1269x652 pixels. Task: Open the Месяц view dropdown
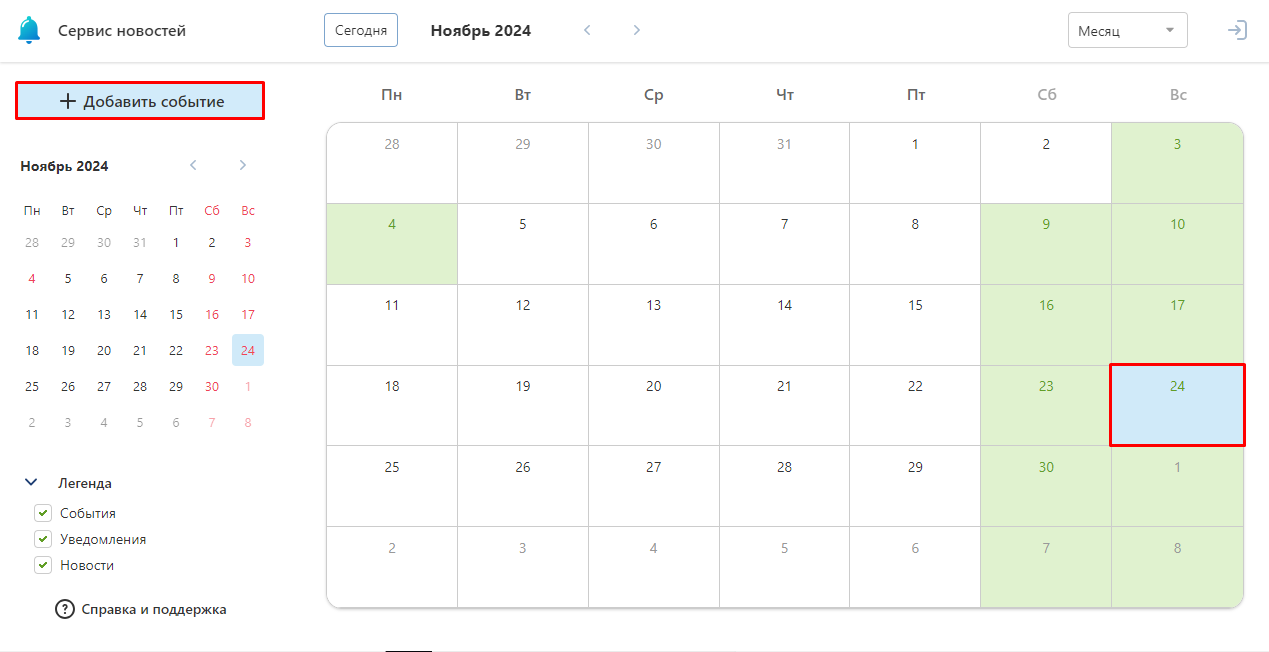tap(1127, 30)
